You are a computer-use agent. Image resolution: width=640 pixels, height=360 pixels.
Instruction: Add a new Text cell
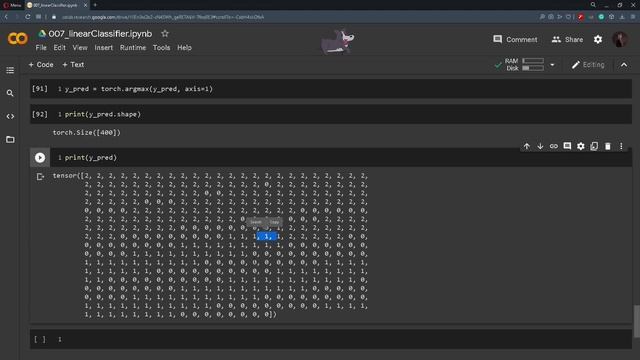(73, 64)
